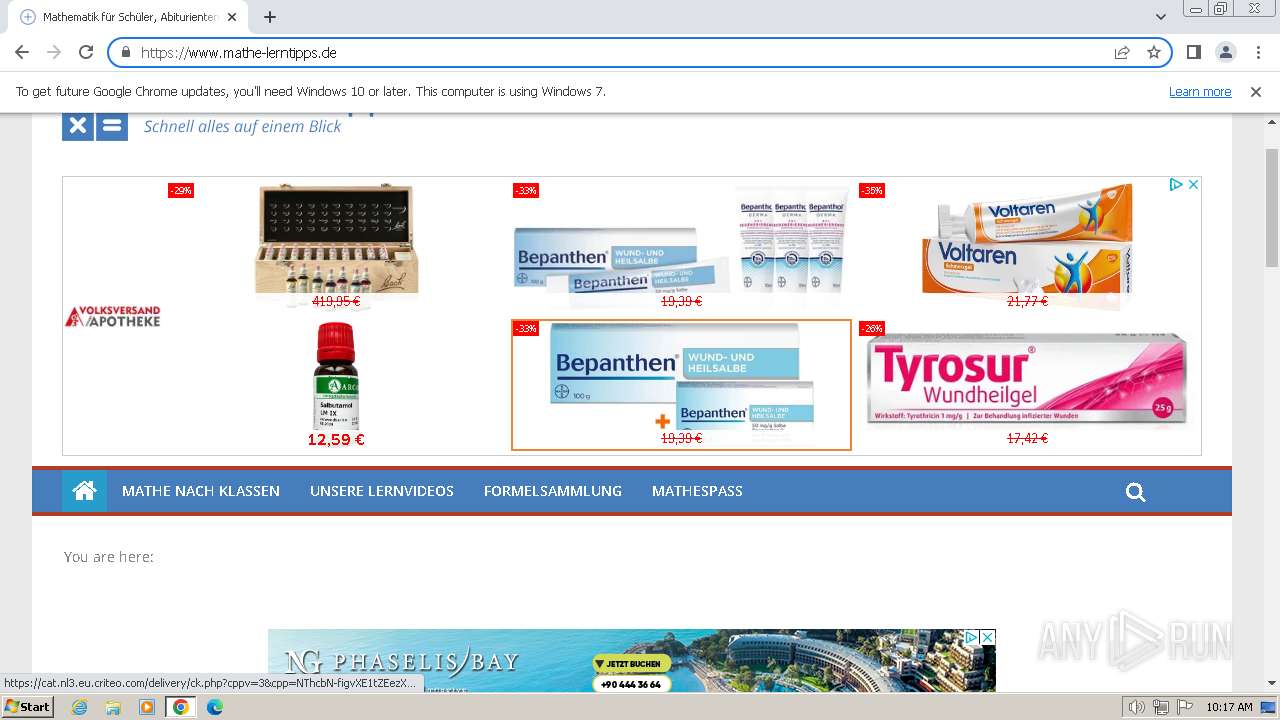The height and width of the screenshot is (720, 1280).
Task: Open Chrome's three-dot menu
Action: (x=1257, y=52)
